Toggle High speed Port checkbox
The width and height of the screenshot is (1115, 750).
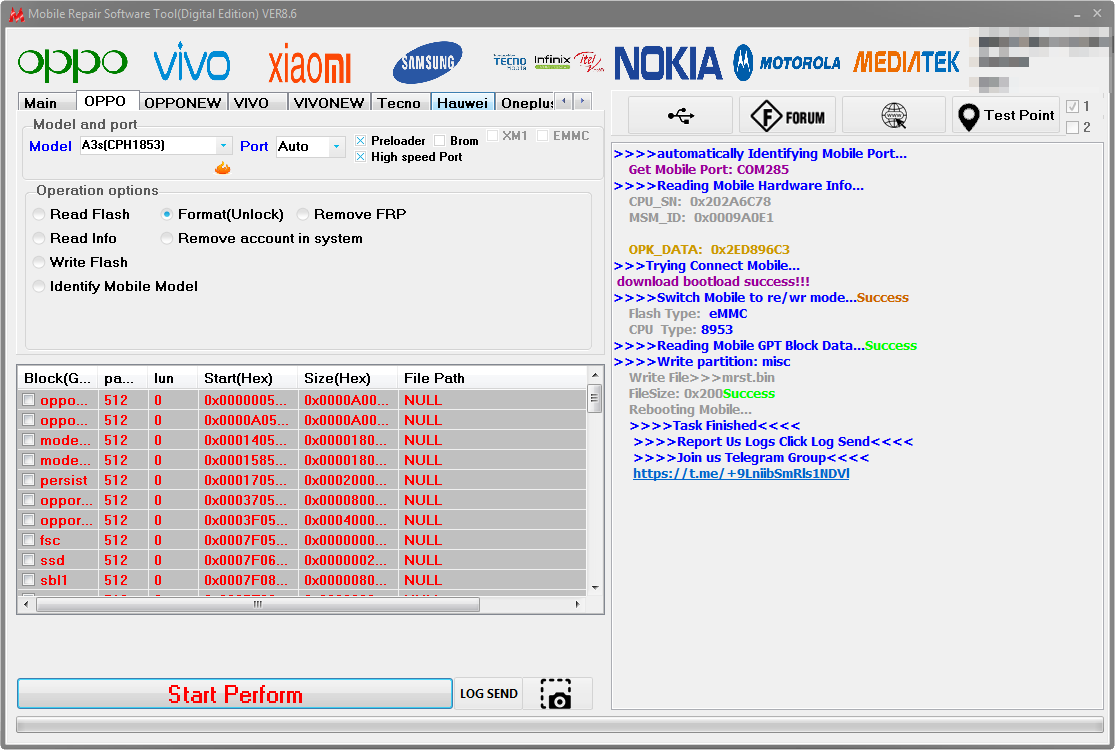point(361,157)
